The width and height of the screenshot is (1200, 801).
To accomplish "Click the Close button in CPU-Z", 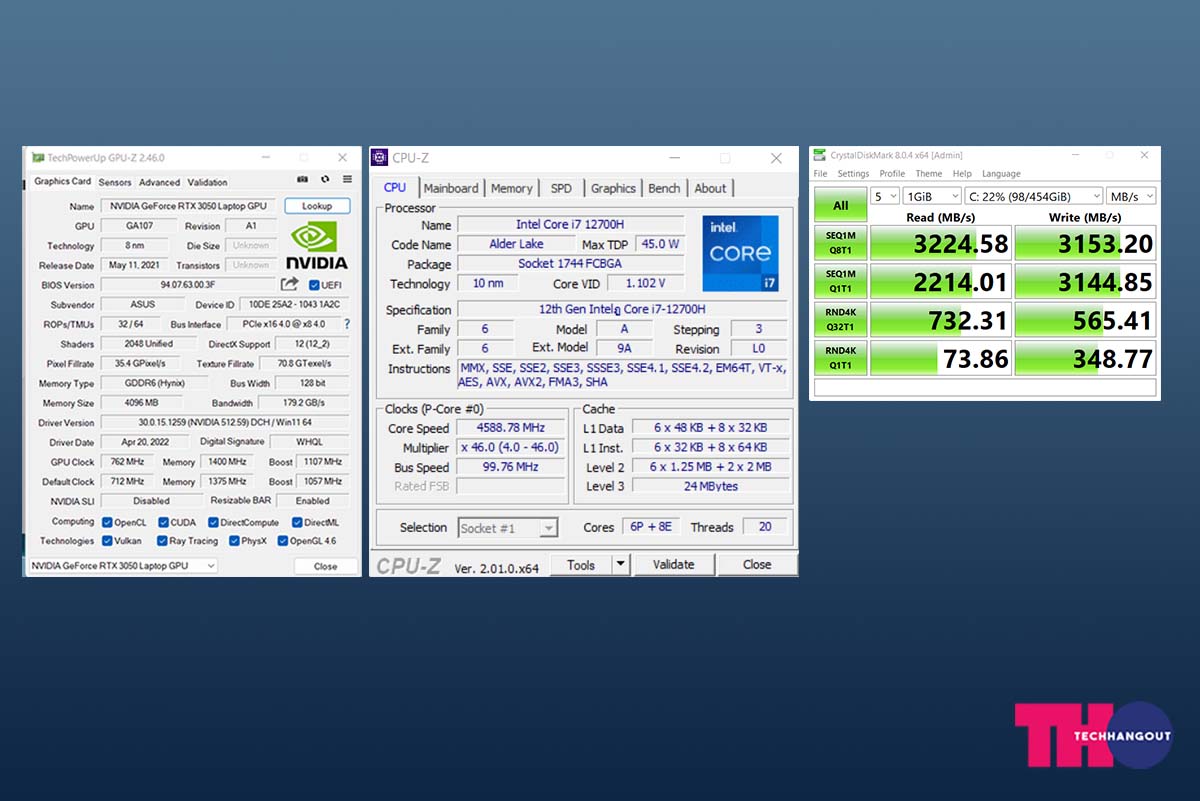I will [757, 565].
